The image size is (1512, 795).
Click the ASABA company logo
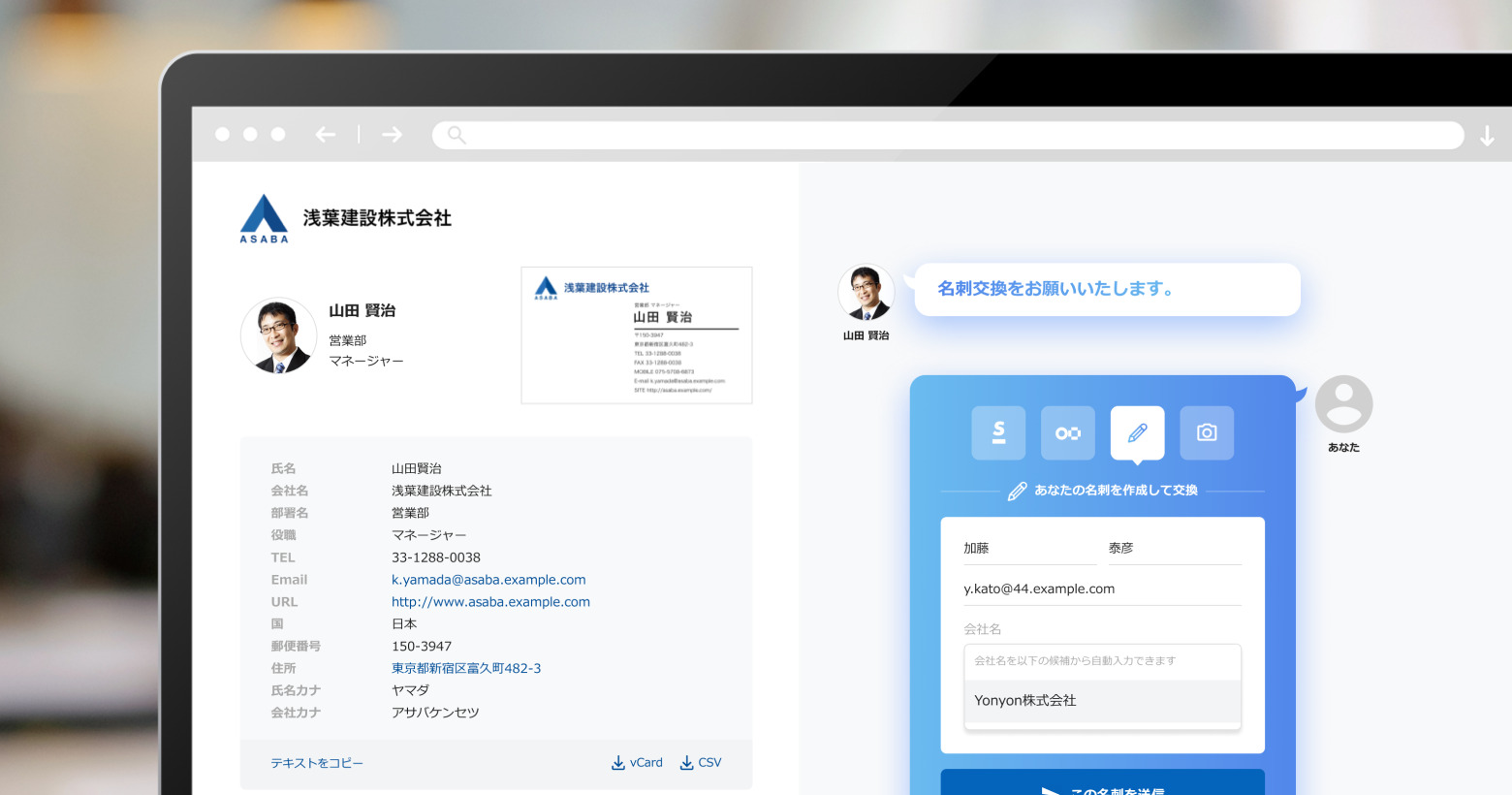click(x=264, y=218)
